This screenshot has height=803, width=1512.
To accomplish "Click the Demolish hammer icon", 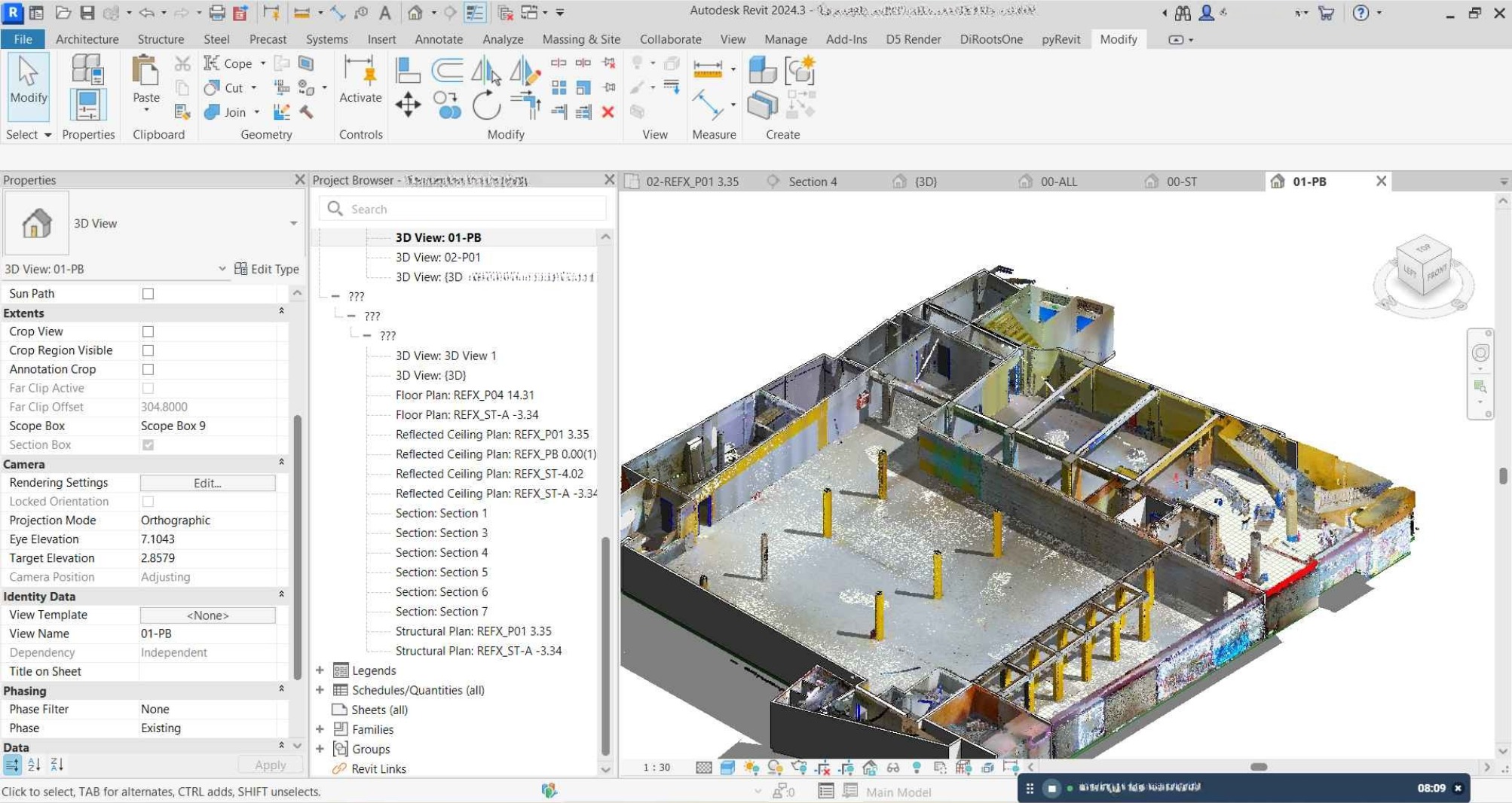I will pyautogui.click(x=306, y=111).
